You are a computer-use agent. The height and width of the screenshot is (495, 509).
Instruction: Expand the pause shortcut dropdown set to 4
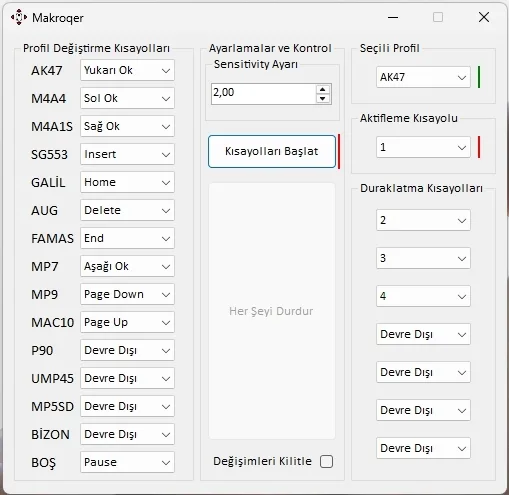[423, 296]
